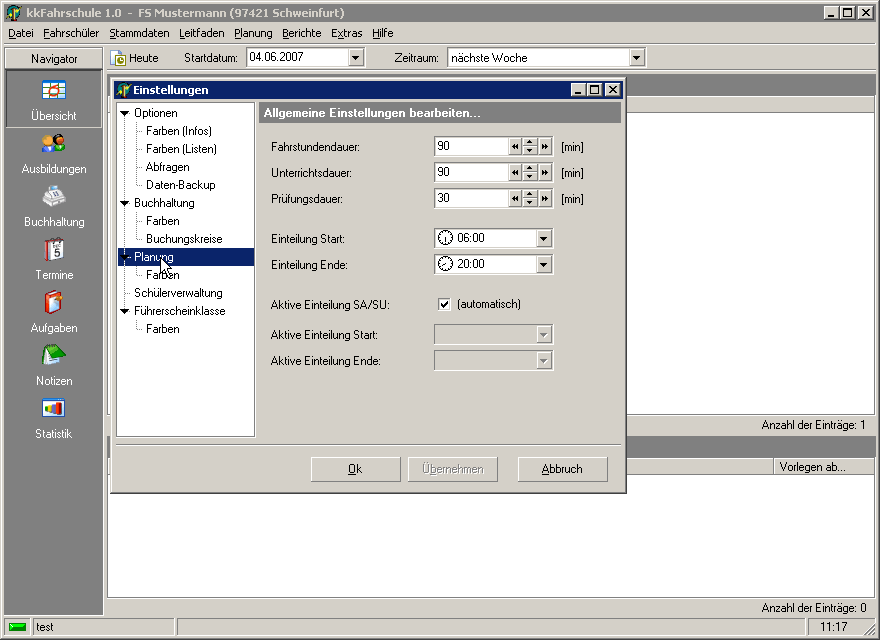Open the Extras menu
Screen dimensions: 880x640
tap(346, 33)
